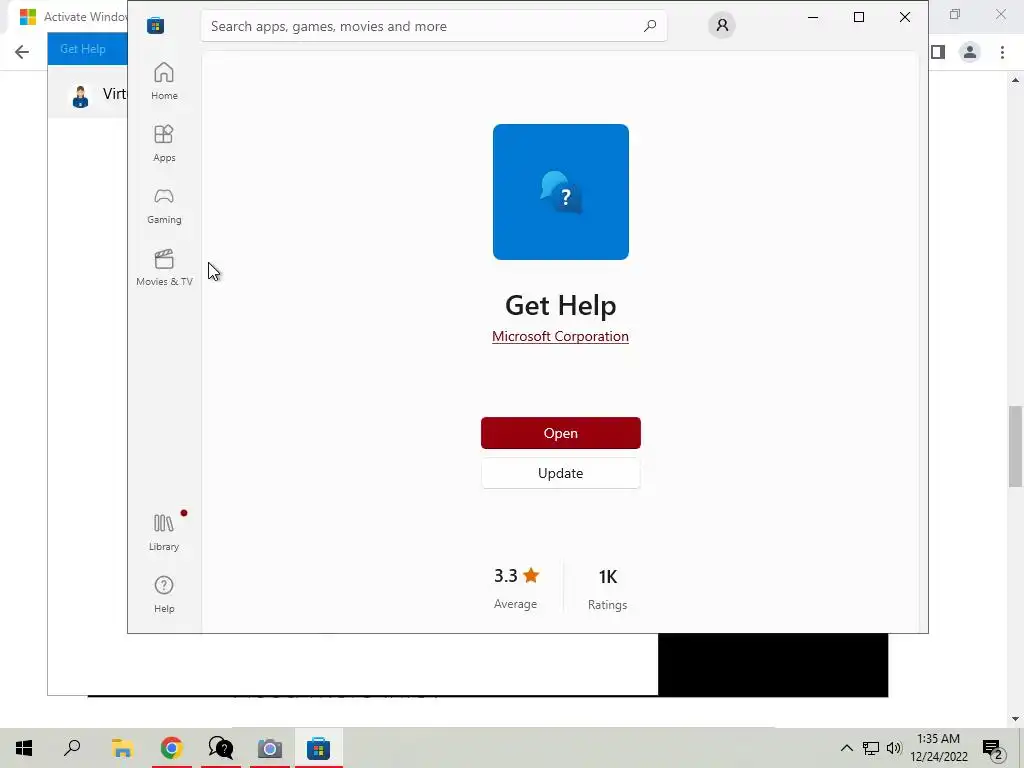Viewport: 1024px width, 768px height.
Task: Minimize the Microsoft Store window
Action: (x=813, y=17)
